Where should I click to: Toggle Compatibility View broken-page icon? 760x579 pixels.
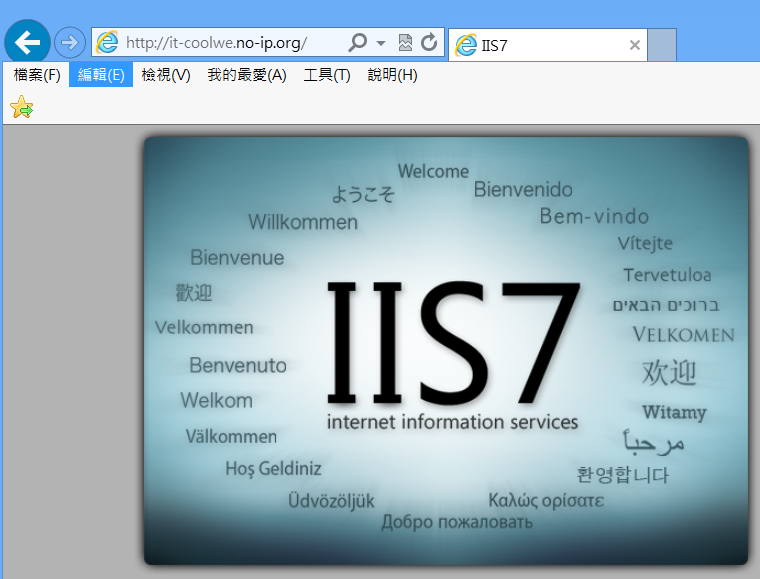pyautogui.click(x=405, y=43)
